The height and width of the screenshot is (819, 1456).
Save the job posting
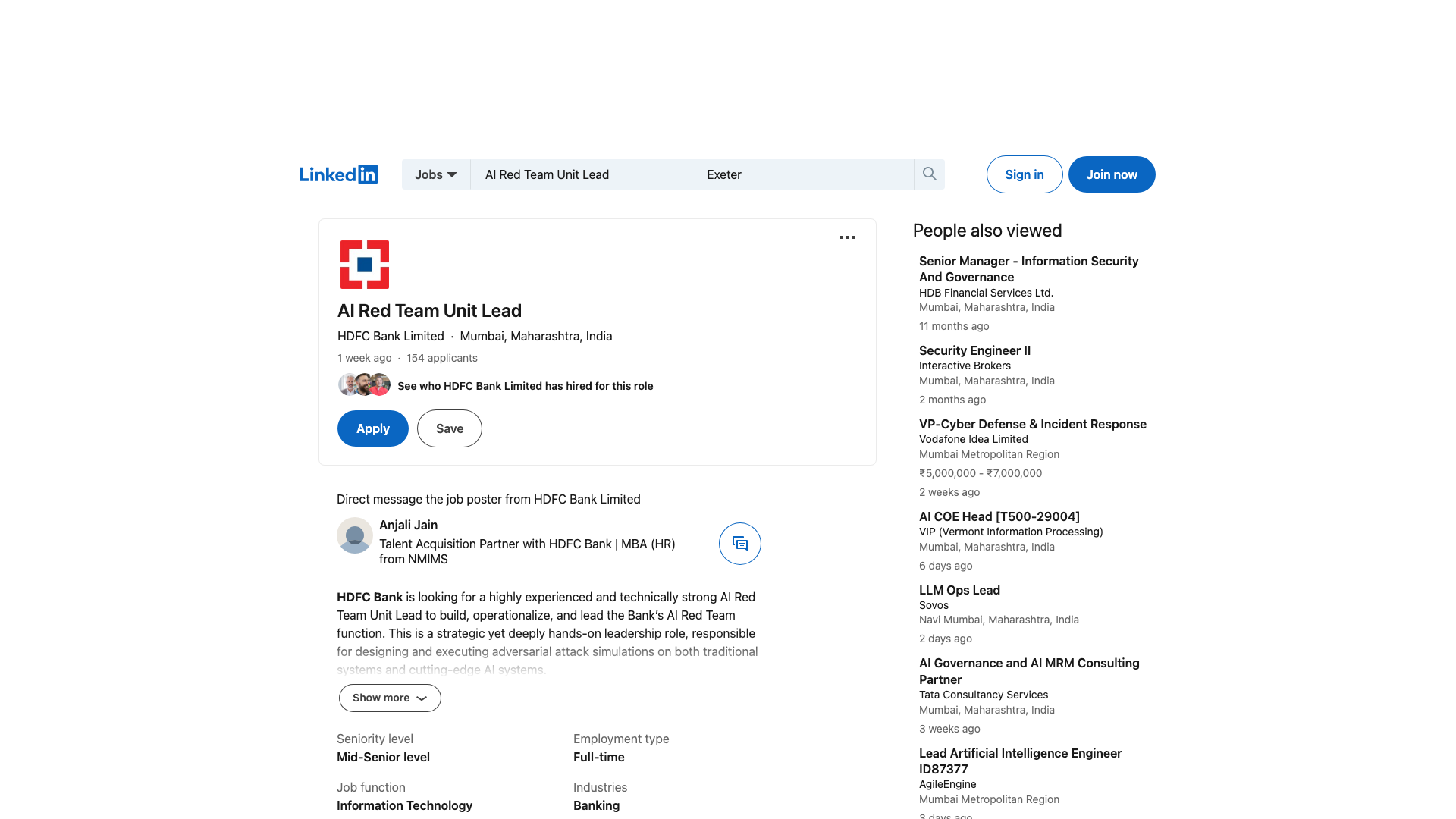(450, 428)
